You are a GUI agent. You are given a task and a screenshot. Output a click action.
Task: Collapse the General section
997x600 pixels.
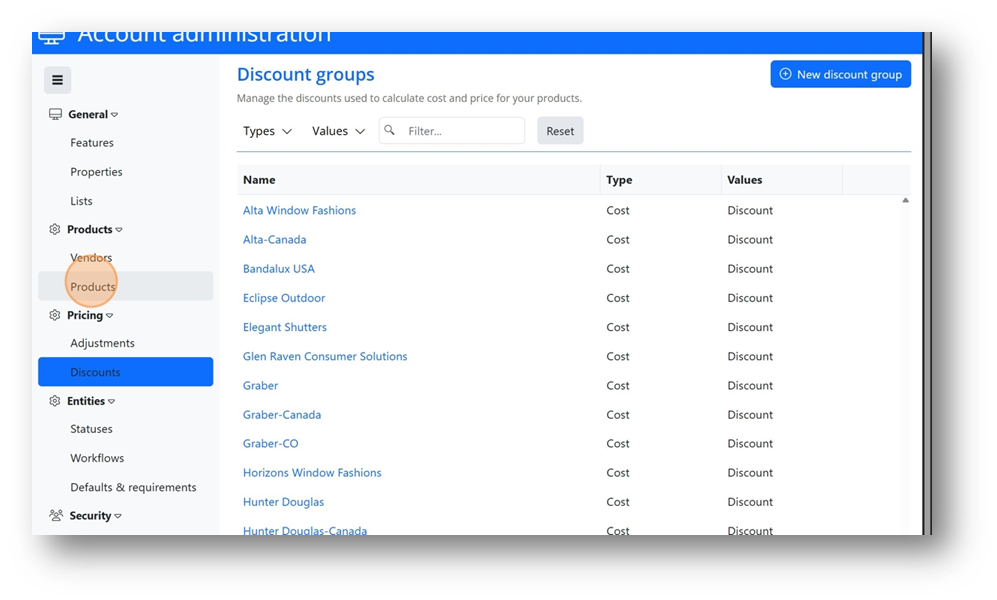(x=114, y=115)
